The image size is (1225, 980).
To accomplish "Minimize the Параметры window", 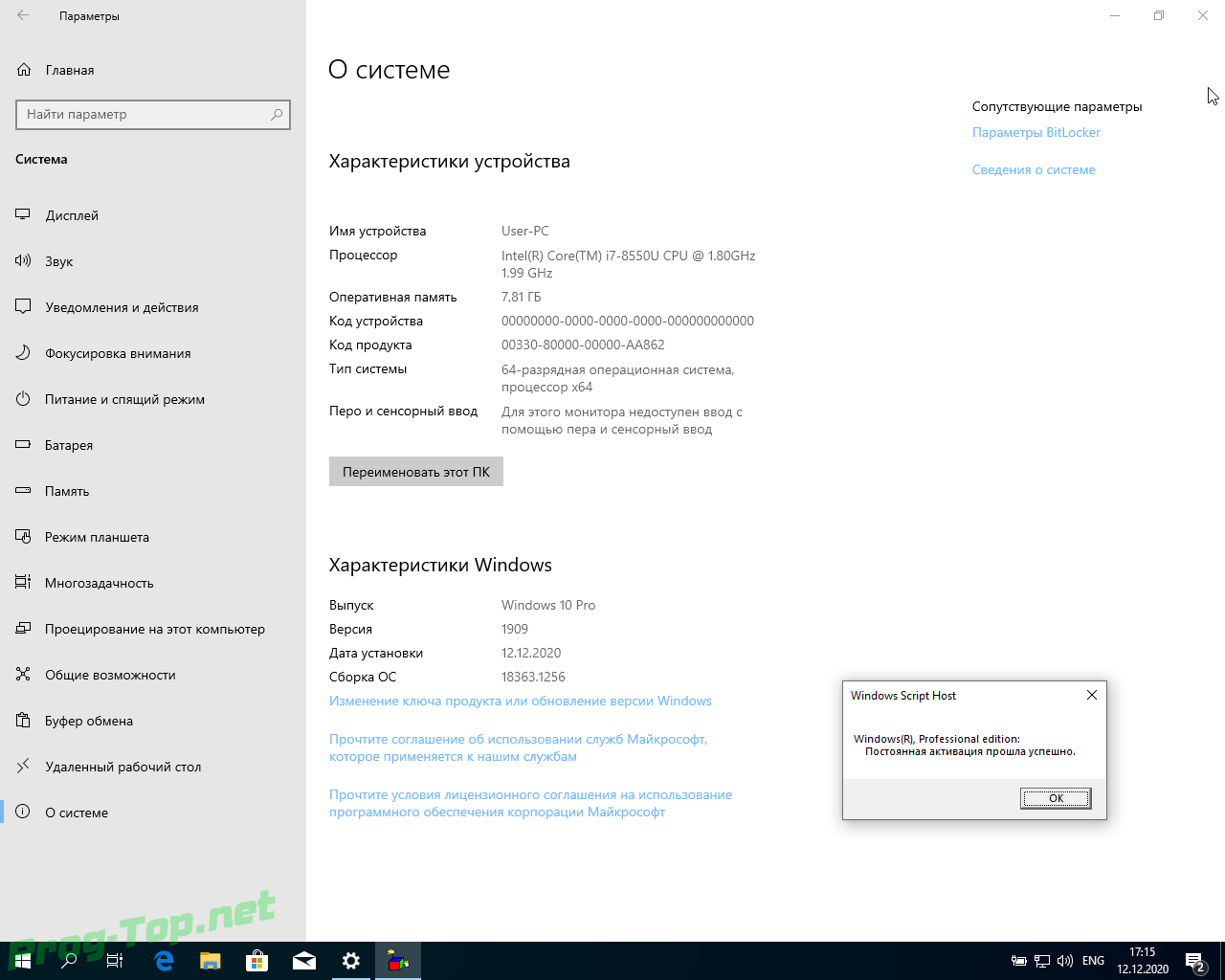I will [x=1115, y=15].
